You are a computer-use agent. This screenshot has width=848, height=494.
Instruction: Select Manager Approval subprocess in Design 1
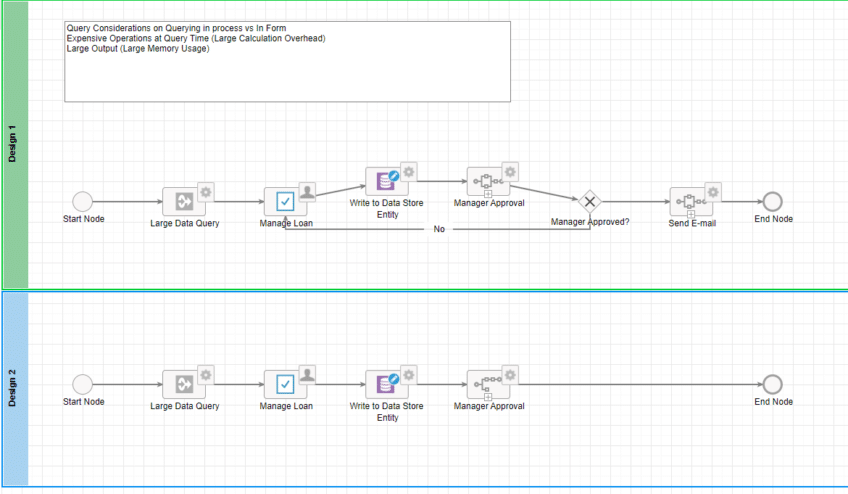[488, 181]
